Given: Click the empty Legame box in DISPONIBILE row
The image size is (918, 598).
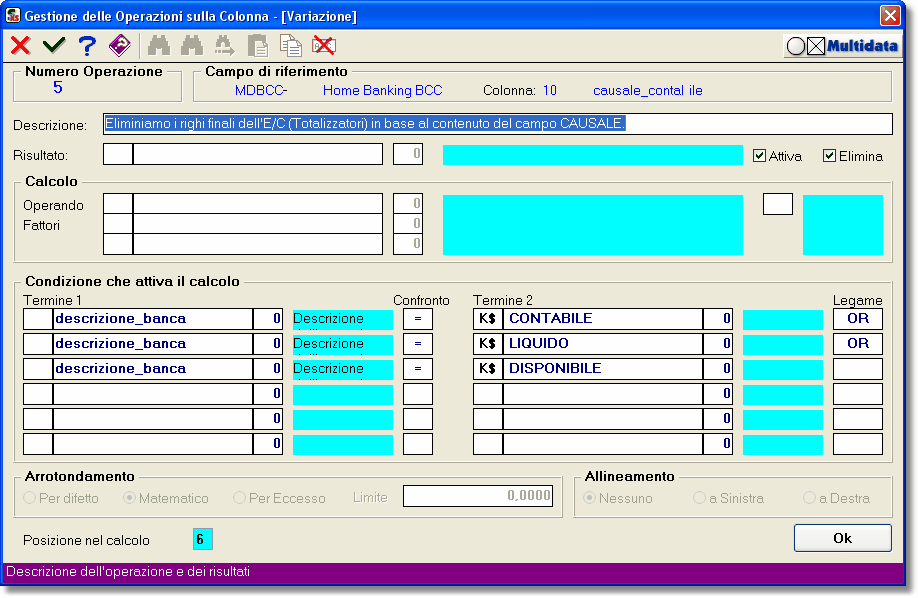Looking at the screenshot, I should tap(858, 369).
